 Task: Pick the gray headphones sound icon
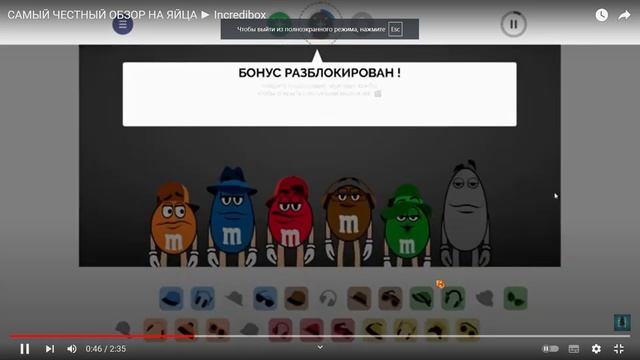(x=328, y=299)
